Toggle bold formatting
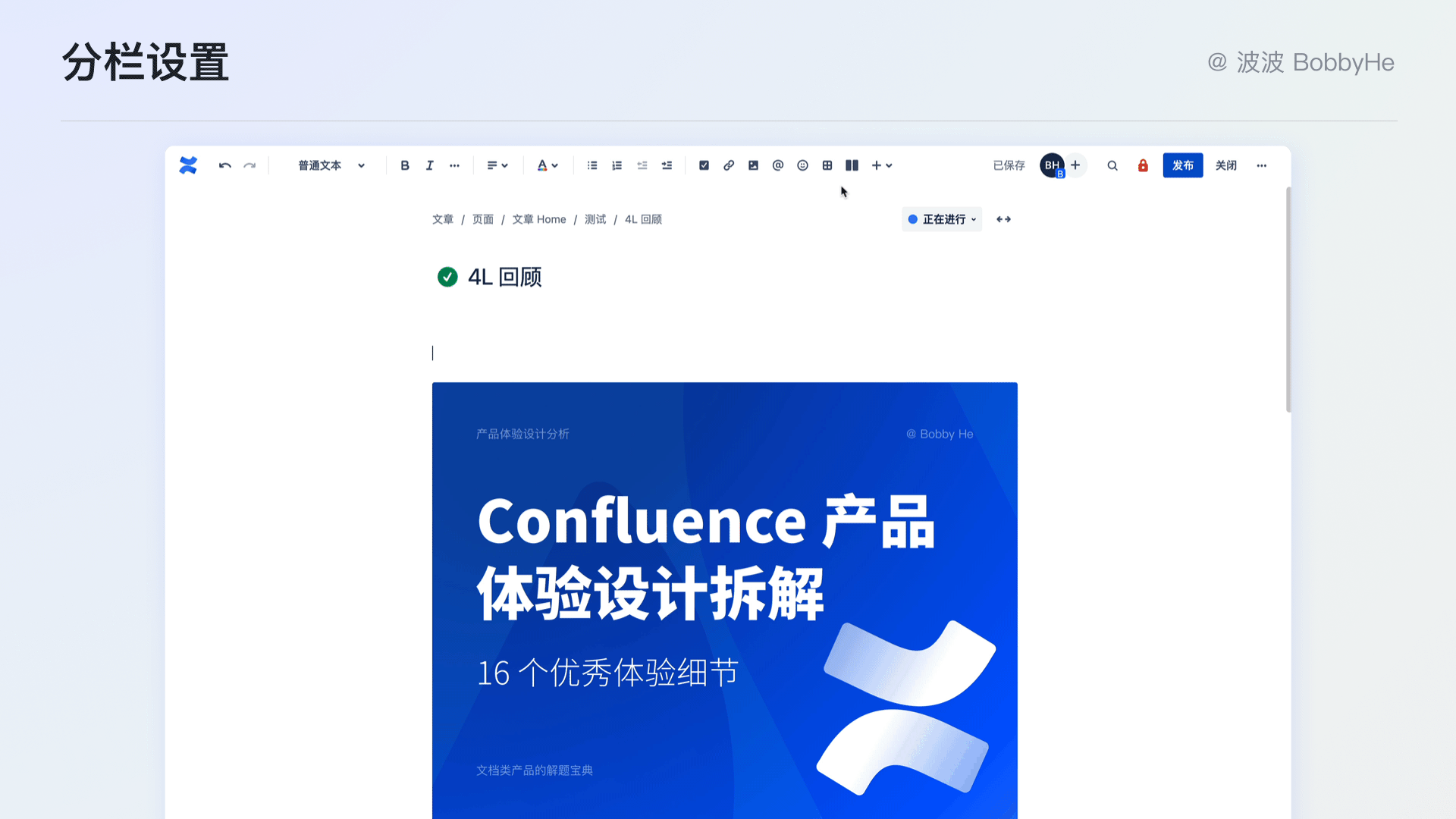The width and height of the screenshot is (1456, 819). (405, 165)
